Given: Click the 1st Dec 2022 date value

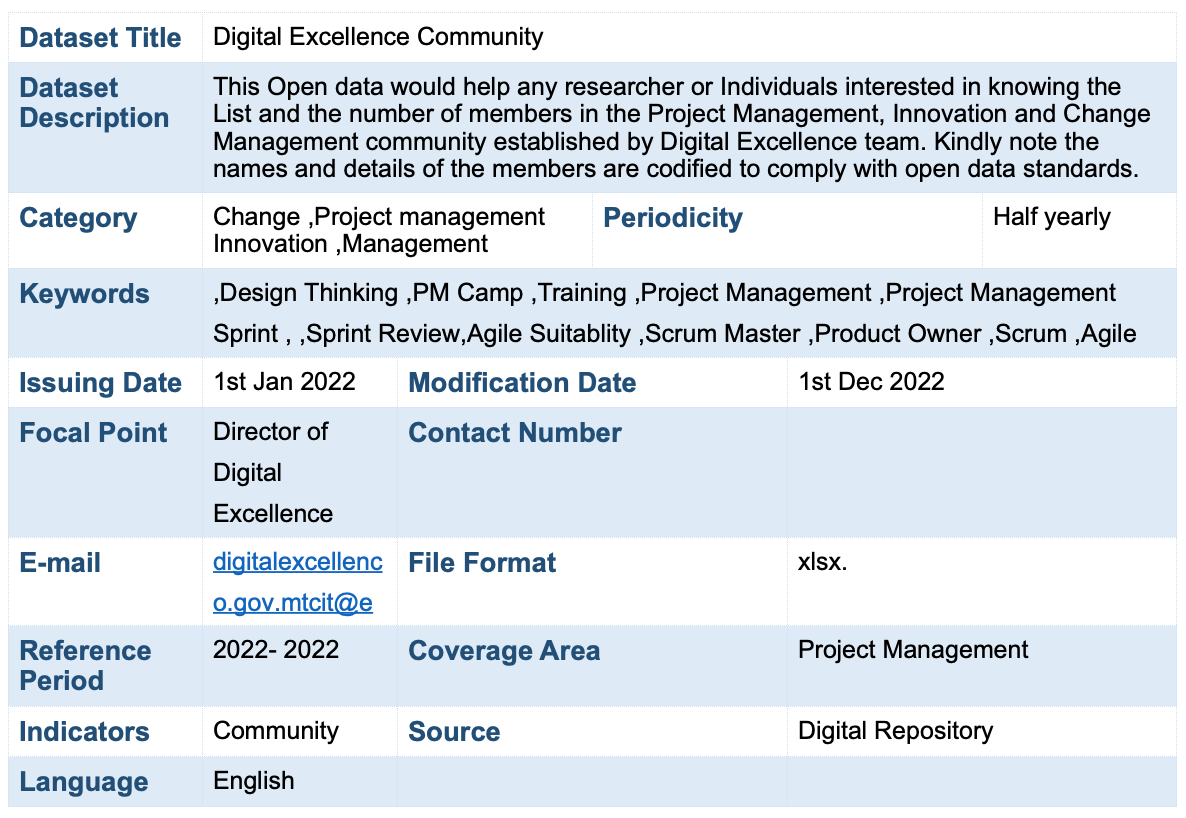Looking at the screenshot, I should [870, 382].
